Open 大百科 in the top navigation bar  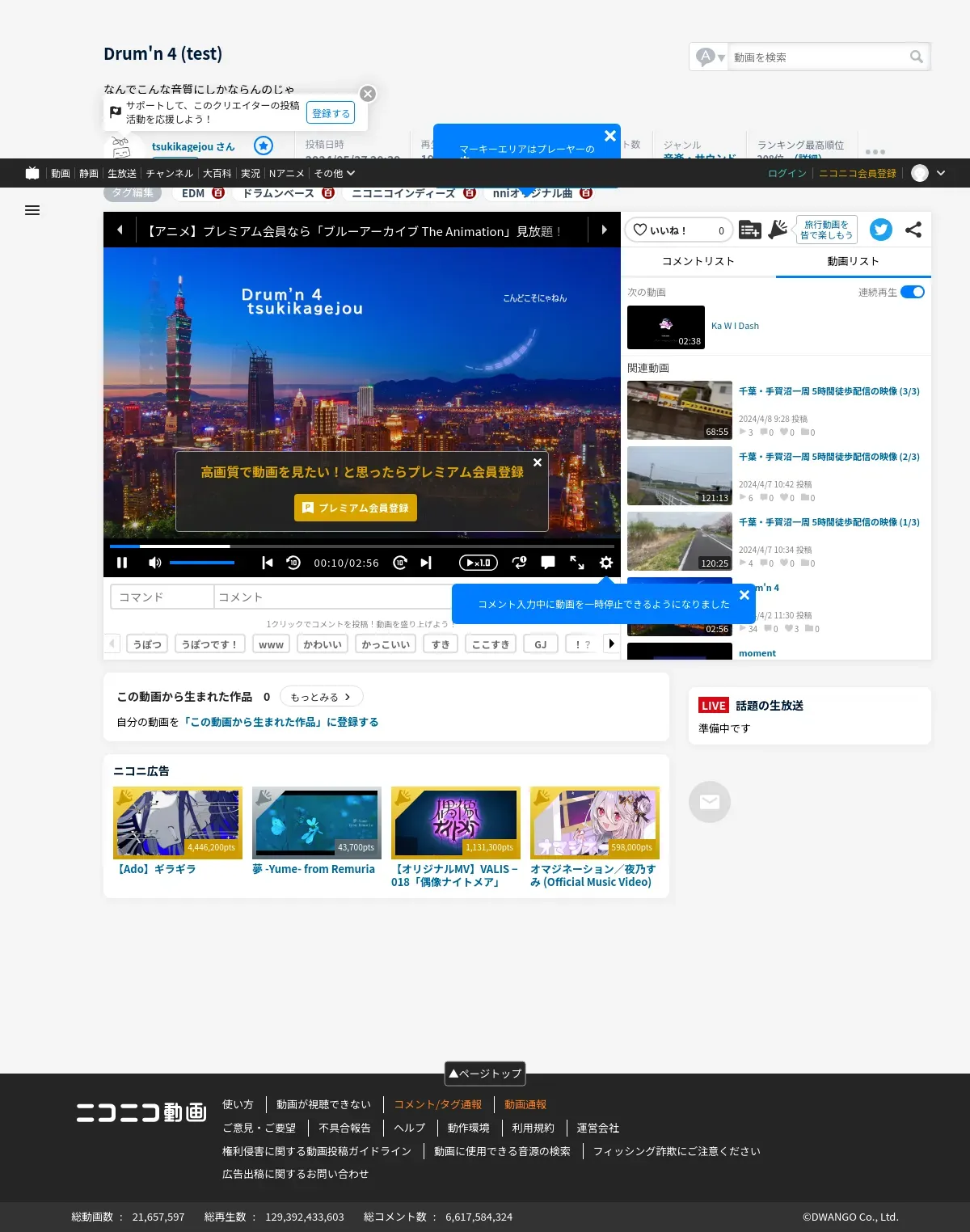[x=217, y=173]
